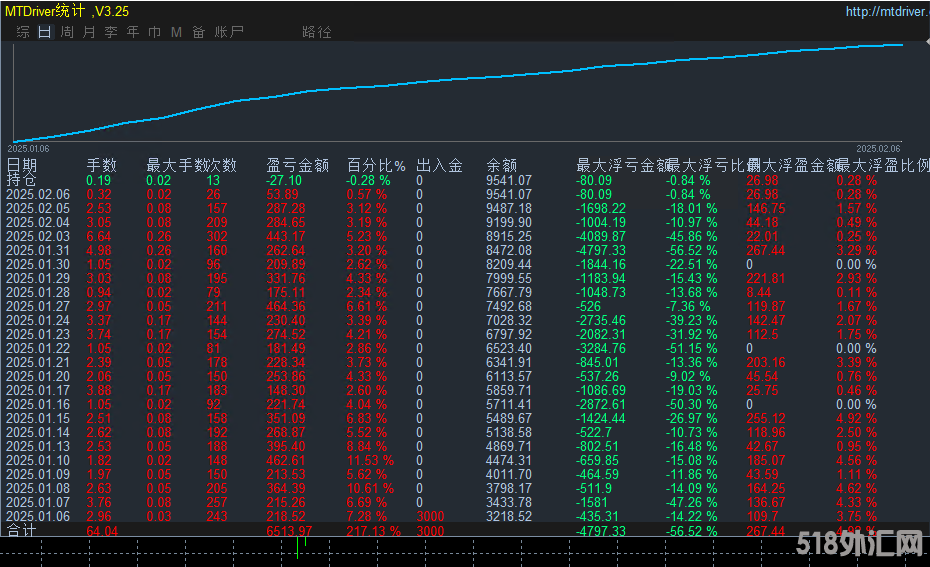Select the 2025.02.03 date row
Screen dimensions: 930x567
[38, 236]
